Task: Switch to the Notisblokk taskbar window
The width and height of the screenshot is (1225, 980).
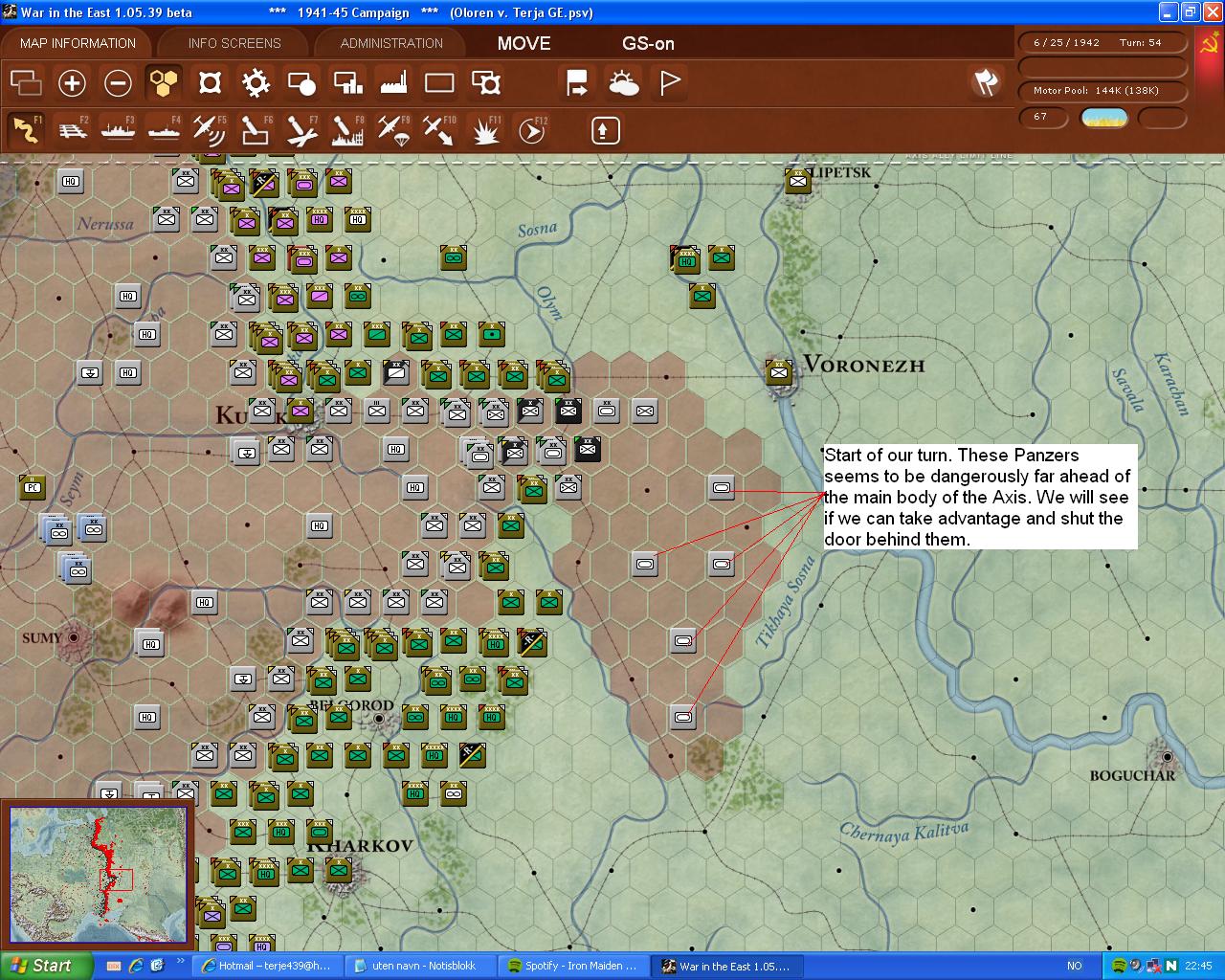Action: (x=419, y=967)
